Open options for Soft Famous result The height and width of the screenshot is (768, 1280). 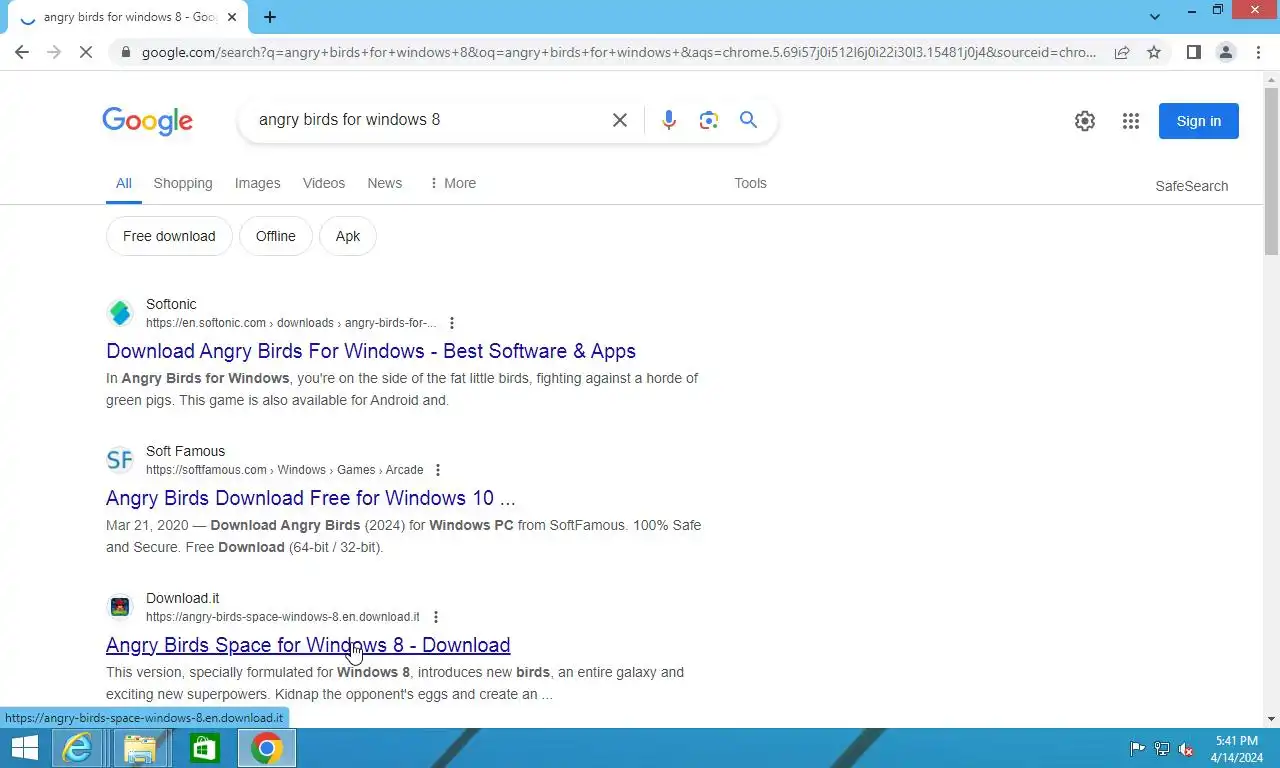pyautogui.click(x=438, y=470)
